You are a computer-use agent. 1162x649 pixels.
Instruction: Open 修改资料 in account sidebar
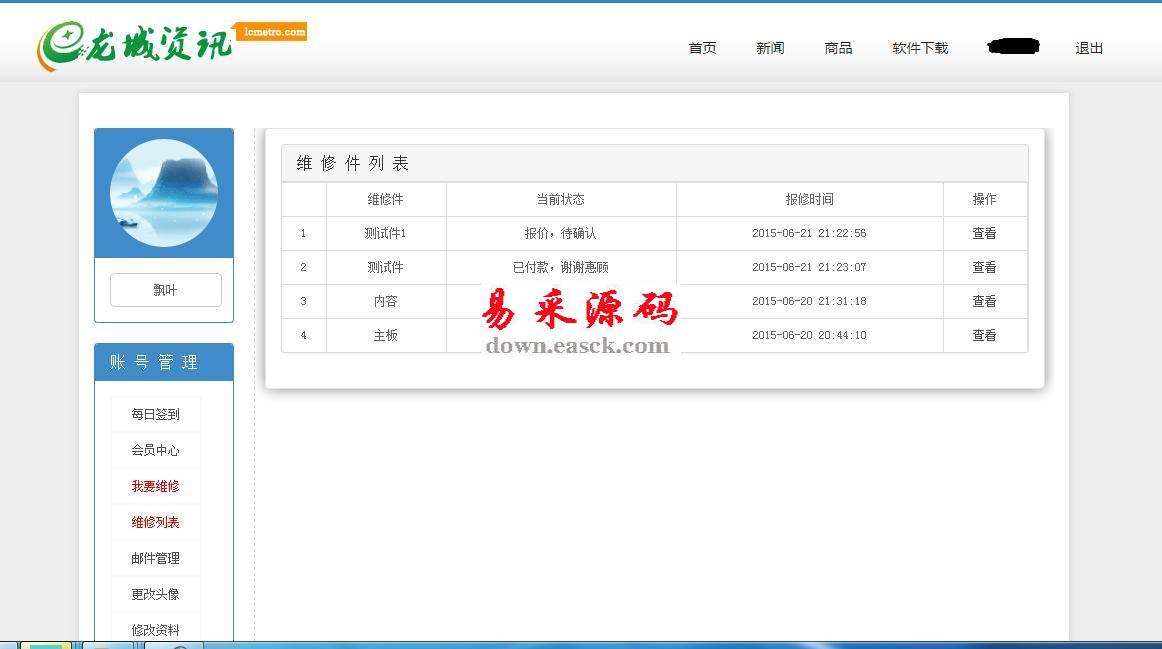coord(155,629)
